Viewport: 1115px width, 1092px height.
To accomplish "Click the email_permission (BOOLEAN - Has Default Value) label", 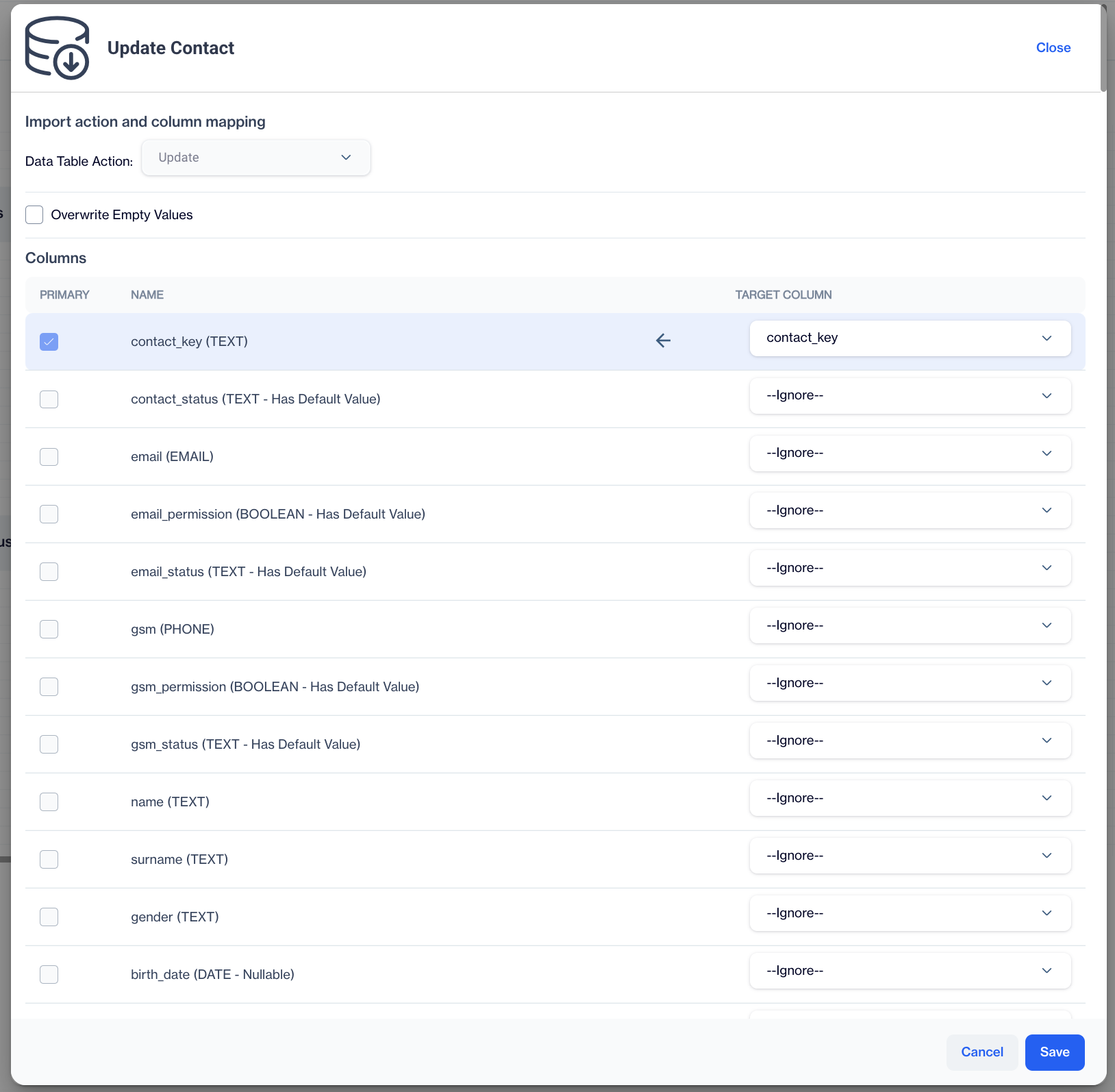I will tap(278, 514).
